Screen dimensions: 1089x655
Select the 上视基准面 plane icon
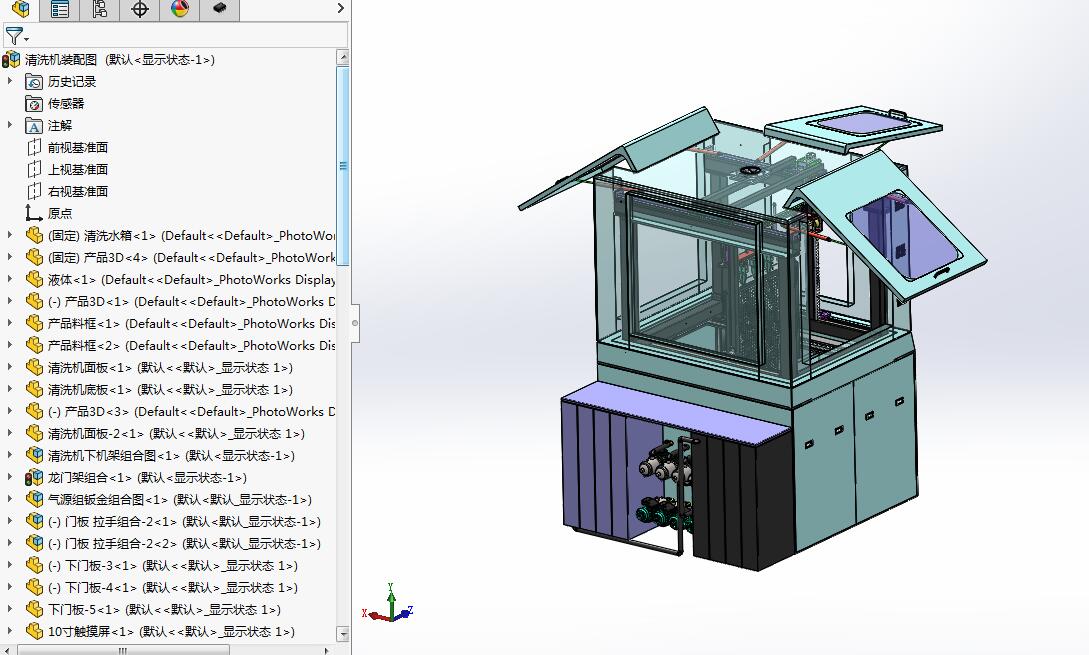coord(34,169)
